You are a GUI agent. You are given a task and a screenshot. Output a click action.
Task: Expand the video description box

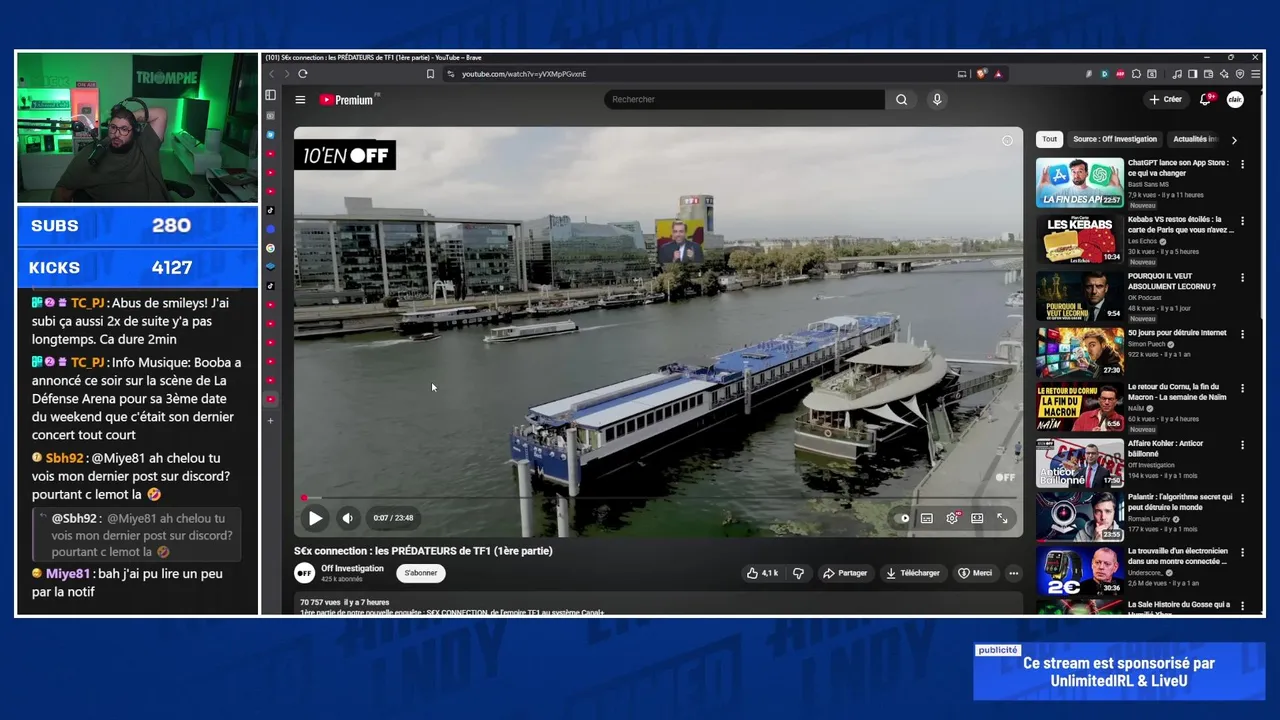(x=658, y=604)
